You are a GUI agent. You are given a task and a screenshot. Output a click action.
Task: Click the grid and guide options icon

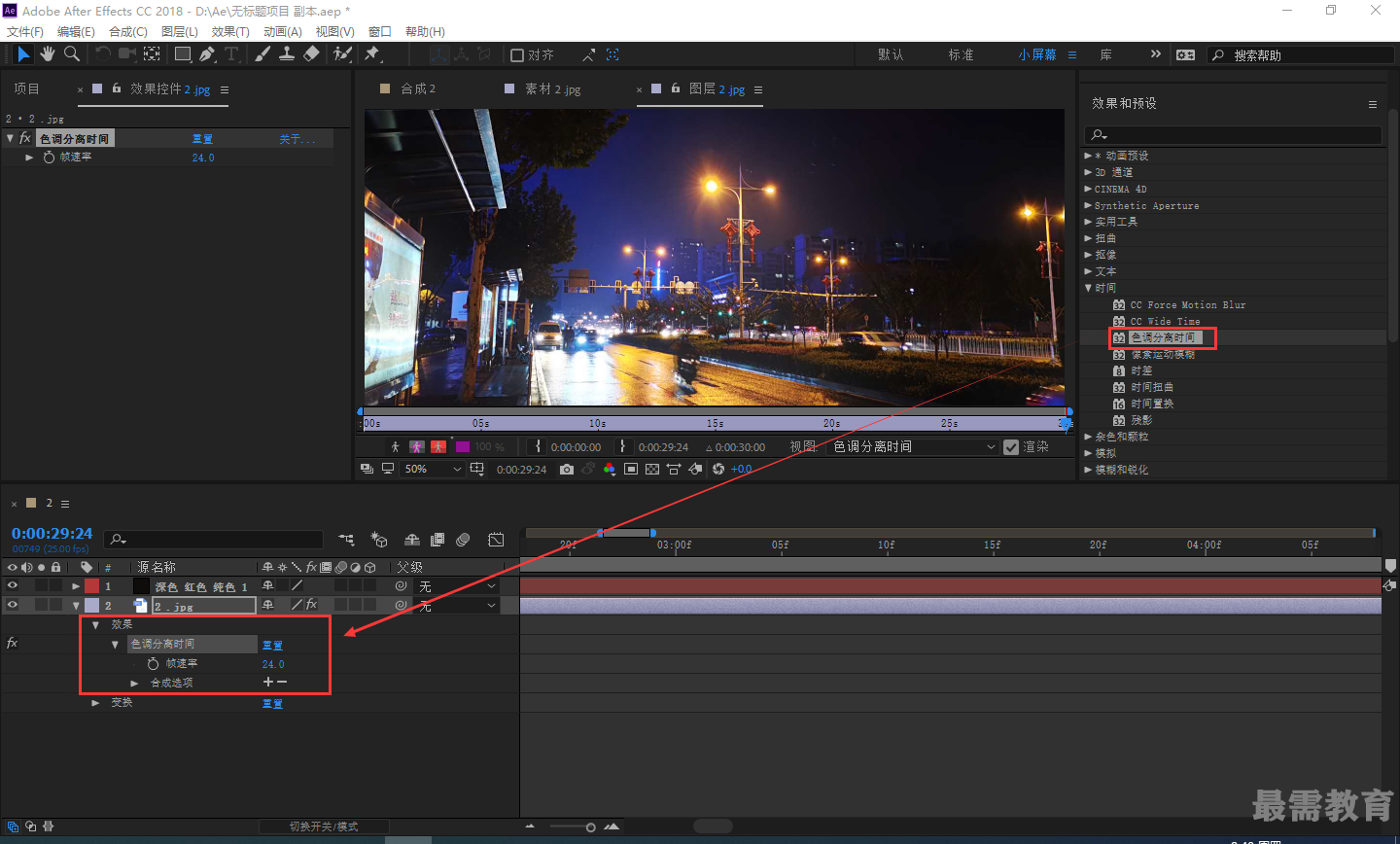coord(477,469)
